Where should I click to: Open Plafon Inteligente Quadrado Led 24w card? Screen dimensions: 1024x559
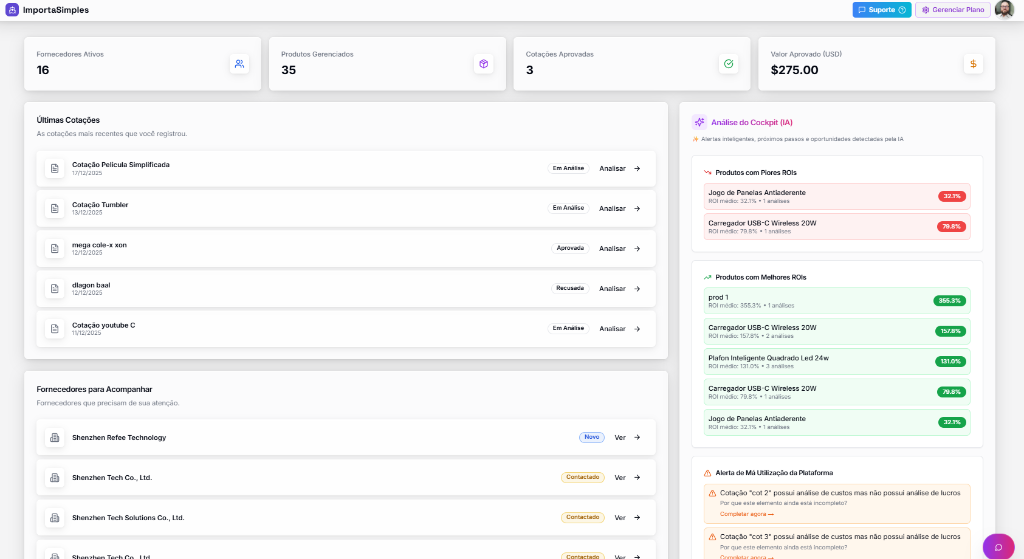coord(837,362)
